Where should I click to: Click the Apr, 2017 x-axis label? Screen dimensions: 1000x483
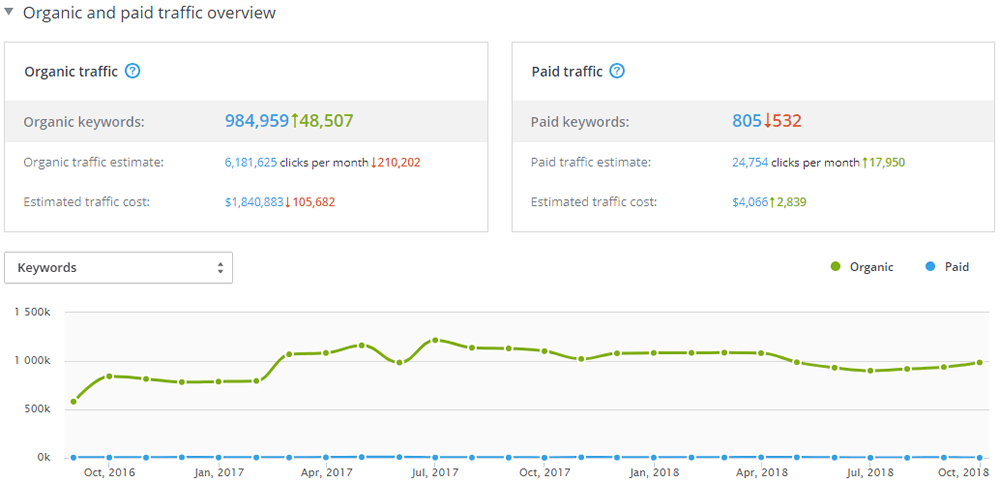point(326,472)
